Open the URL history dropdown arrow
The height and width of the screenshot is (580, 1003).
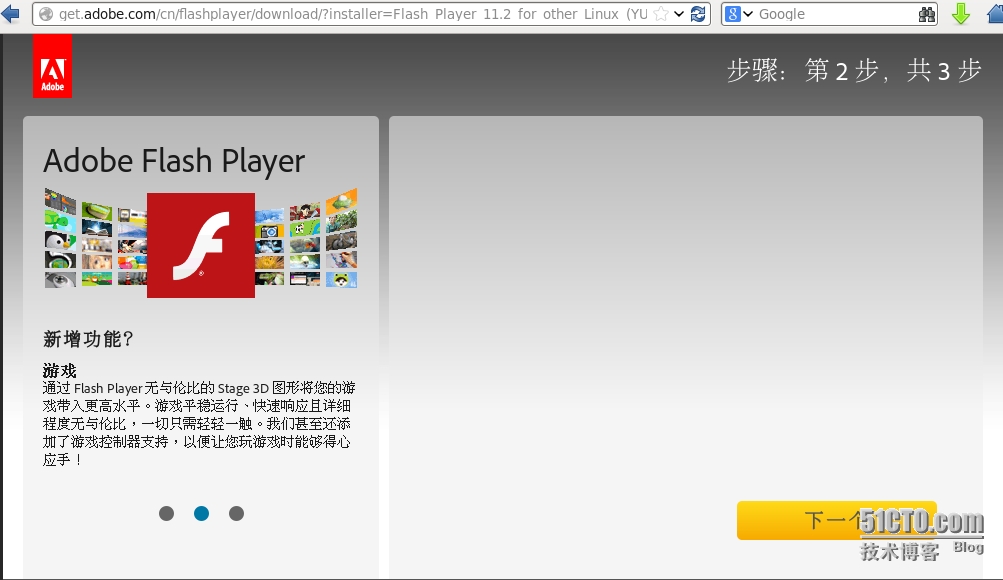[x=679, y=14]
